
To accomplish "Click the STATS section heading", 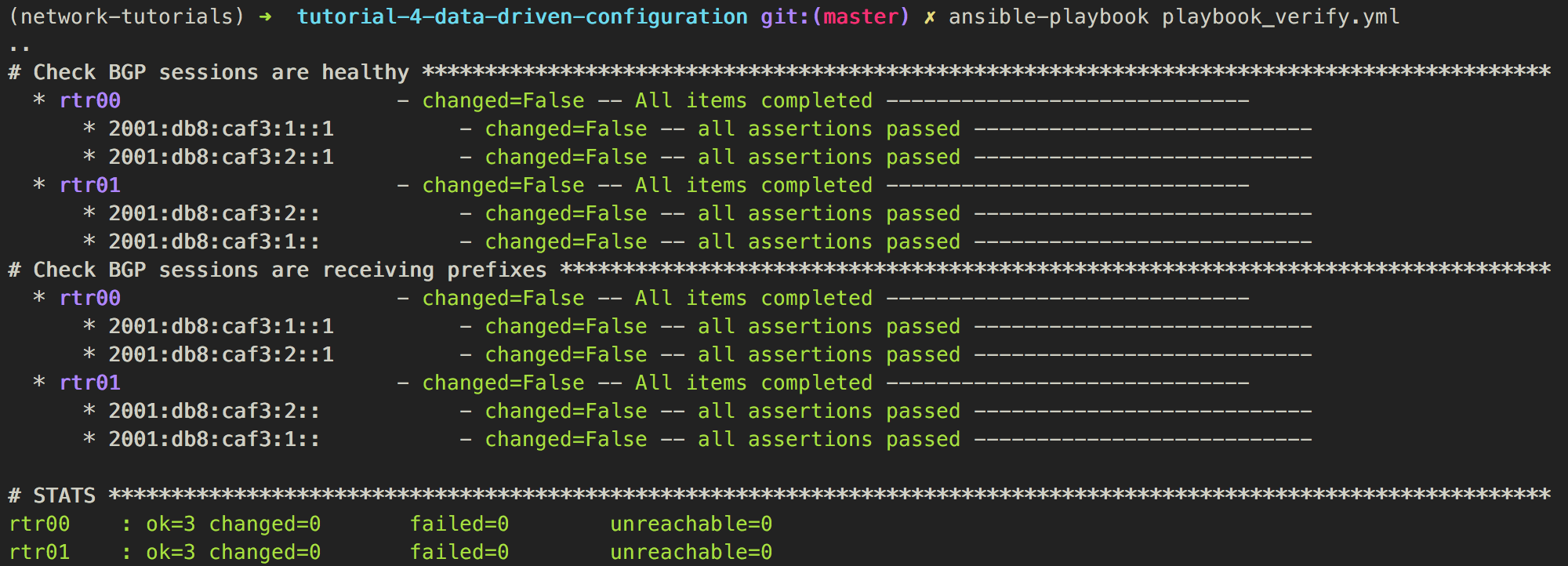I will (64, 496).
